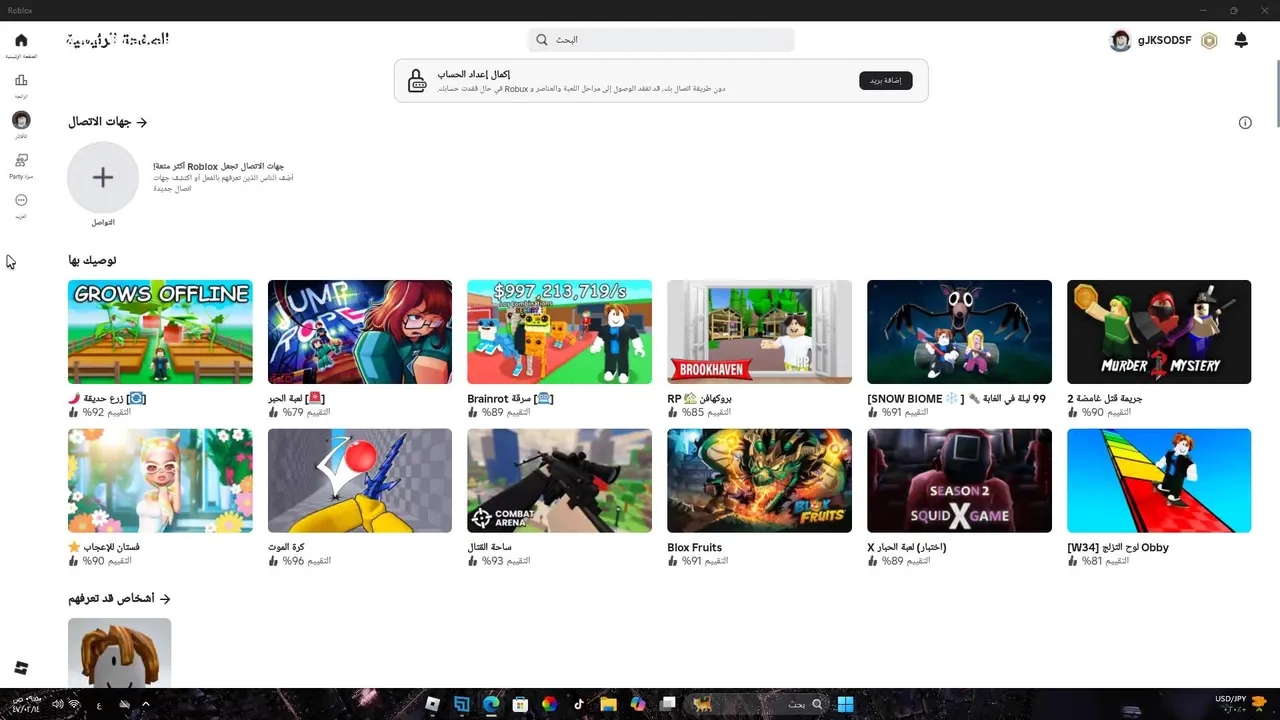Click the taskbar volume icon

[57, 704]
